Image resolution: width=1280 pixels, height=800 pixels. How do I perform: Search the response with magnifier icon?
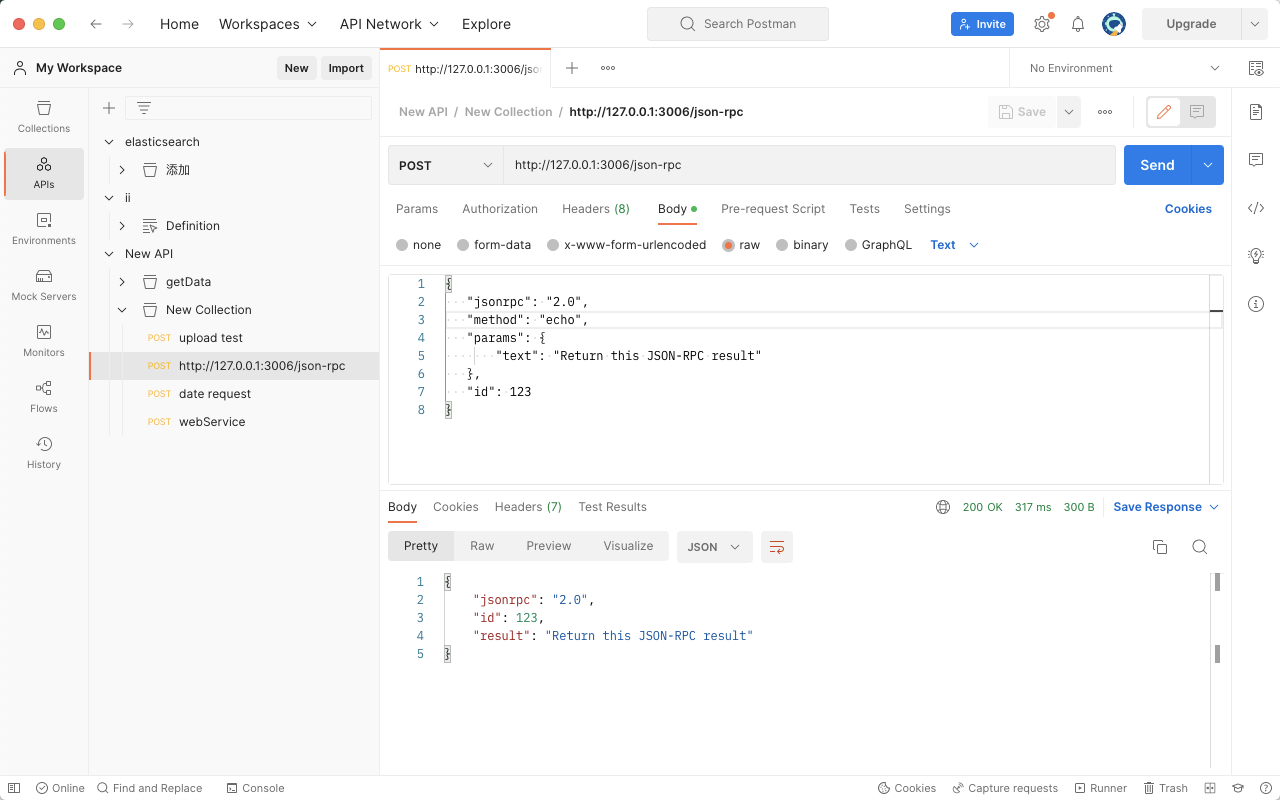1199,547
